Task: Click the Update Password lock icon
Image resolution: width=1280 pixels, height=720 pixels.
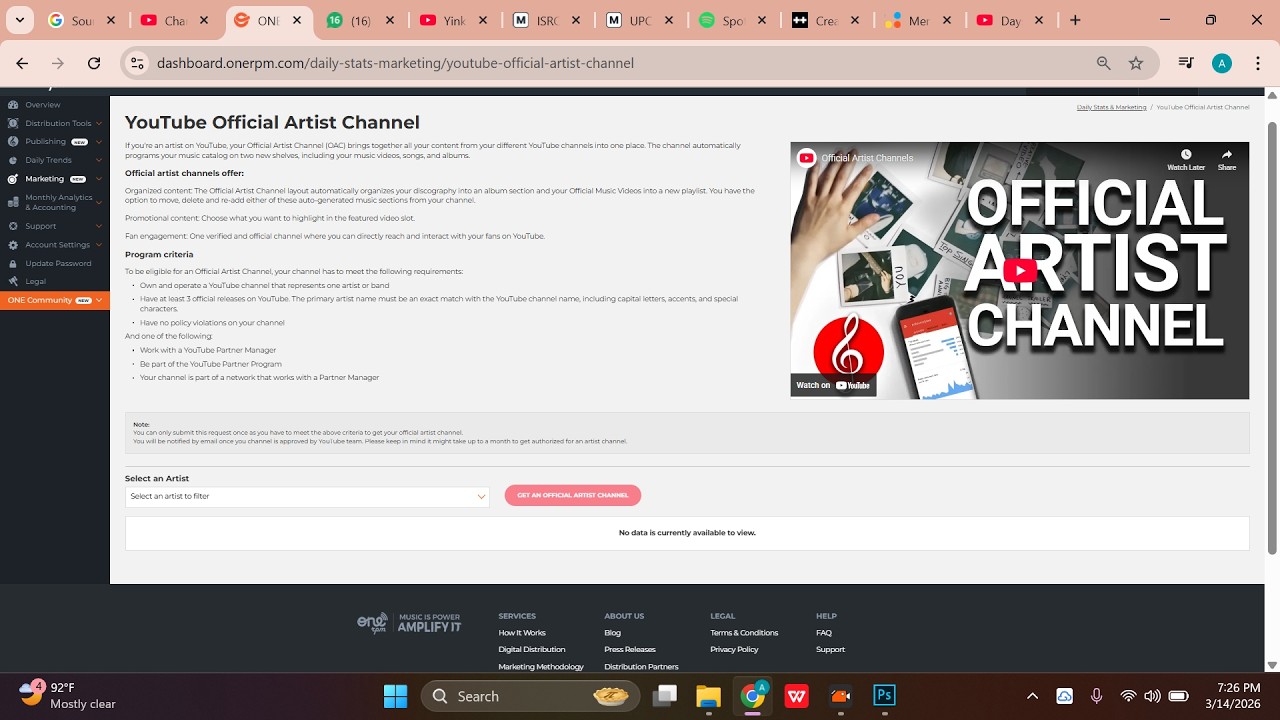Action: tap(13, 263)
